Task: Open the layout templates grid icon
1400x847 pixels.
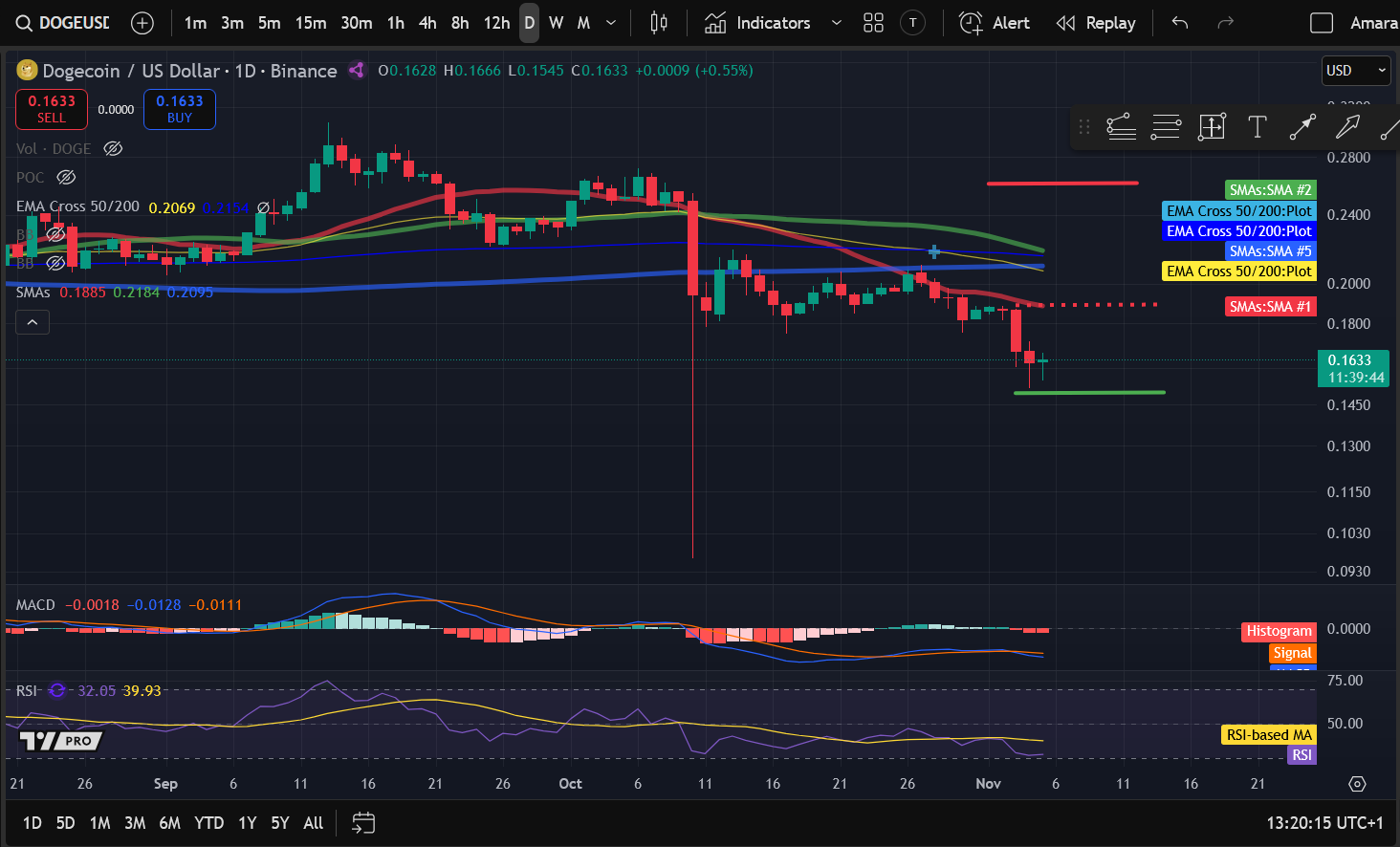Action: click(872, 22)
